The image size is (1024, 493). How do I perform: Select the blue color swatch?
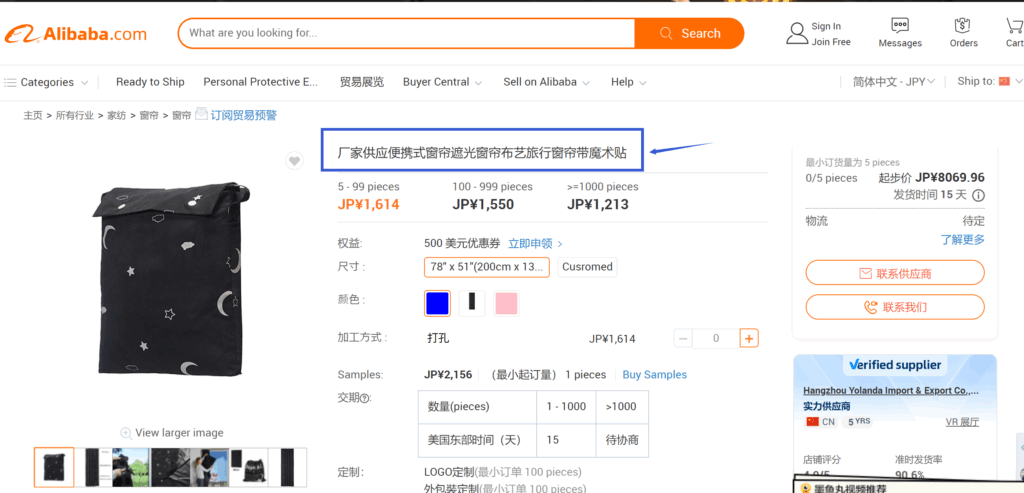point(437,304)
